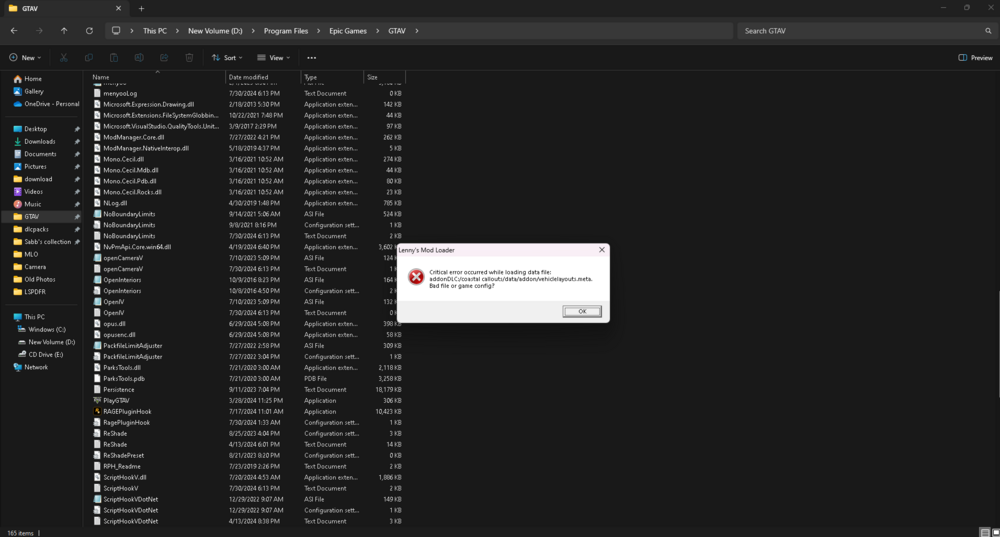Select This PC in the address breadcrumb
The width and height of the screenshot is (1000, 537).
click(154, 31)
